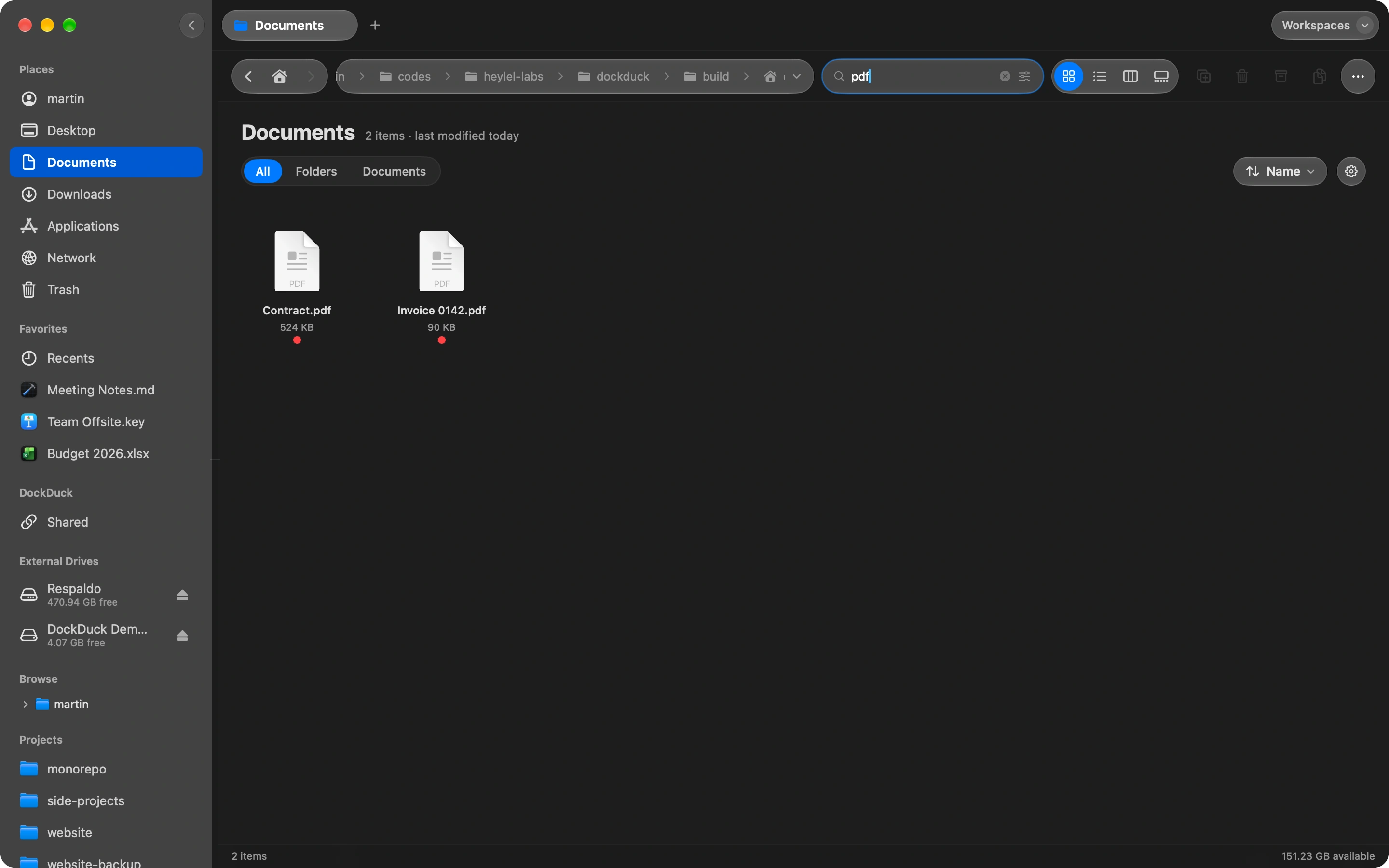Switch to gallery view
The width and height of the screenshot is (1389, 868).
pyautogui.click(x=1161, y=76)
